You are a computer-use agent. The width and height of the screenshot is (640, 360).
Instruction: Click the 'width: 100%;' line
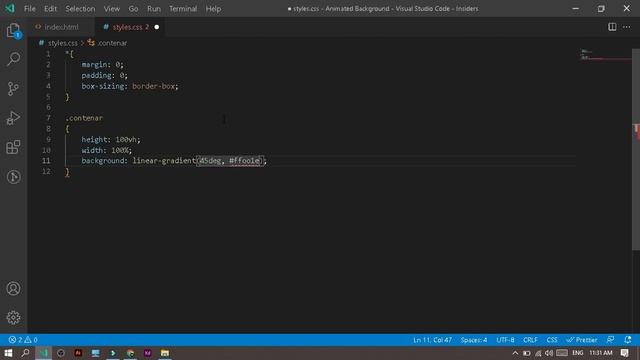107,150
